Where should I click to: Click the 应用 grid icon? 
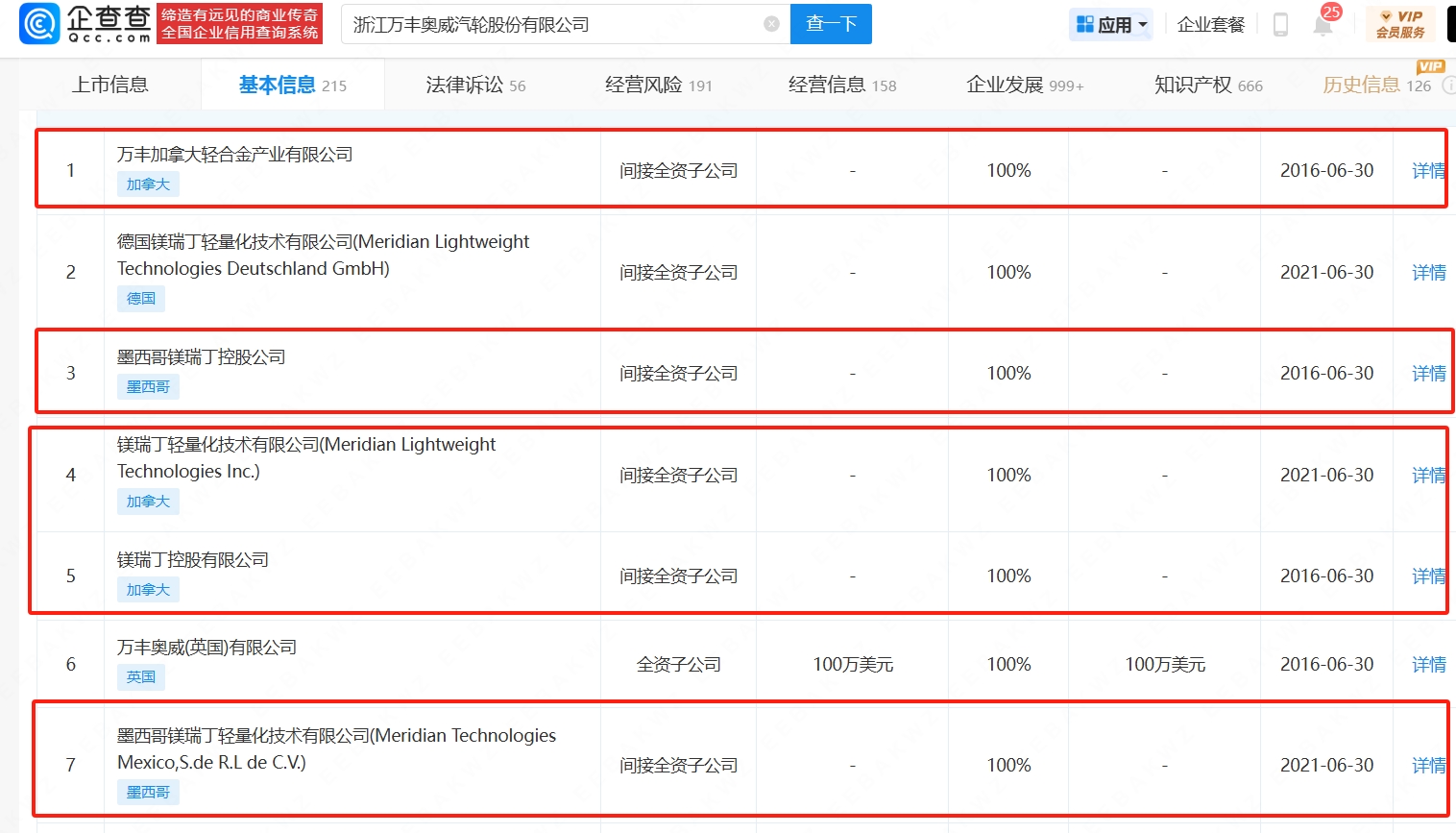[1085, 24]
